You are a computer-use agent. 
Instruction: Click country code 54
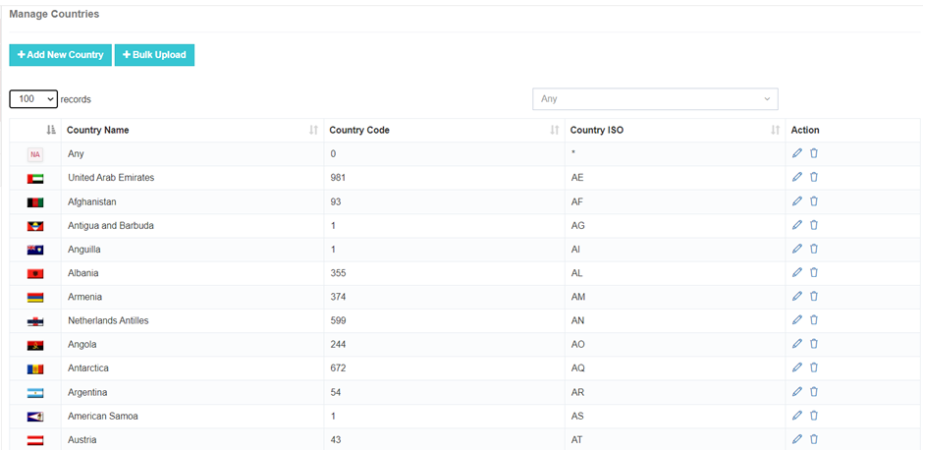click(336, 392)
